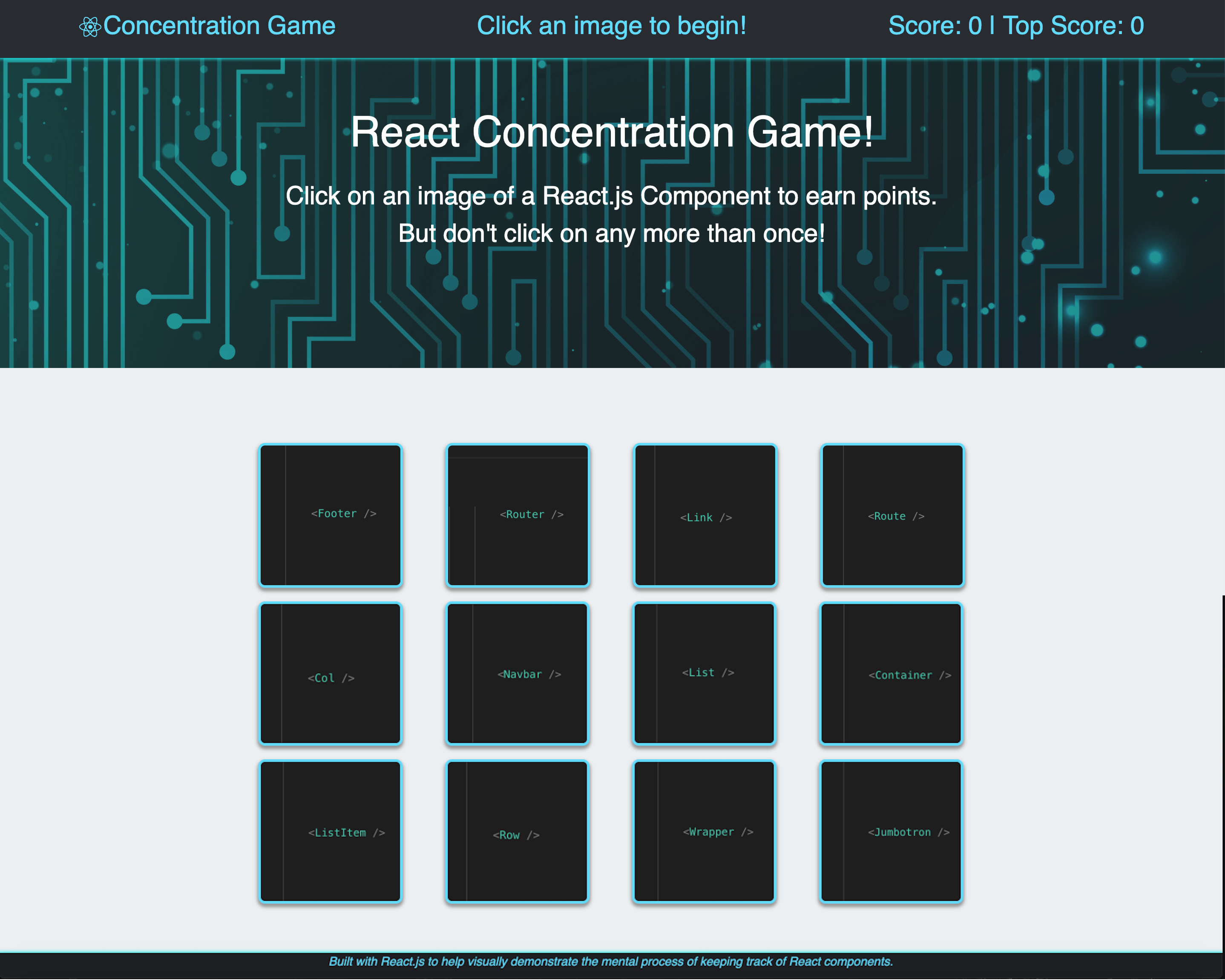Click the Wrapper component image
The height and width of the screenshot is (980, 1225).
pos(705,832)
